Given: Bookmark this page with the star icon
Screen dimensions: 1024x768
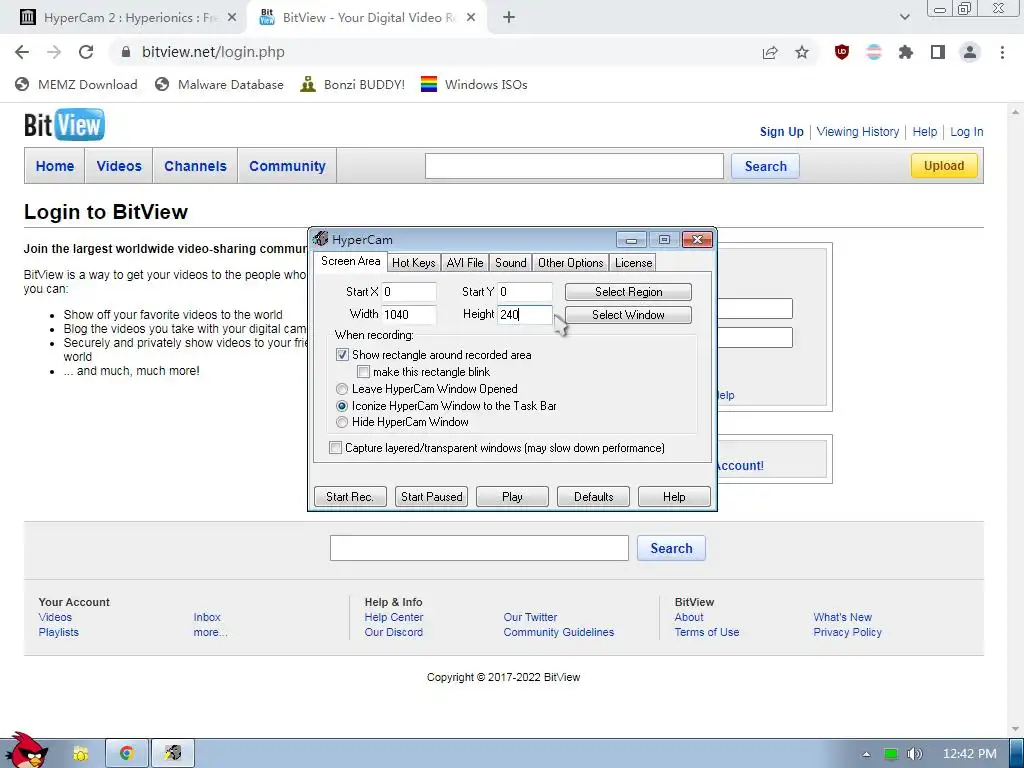Looking at the screenshot, I should click(802, 52).
